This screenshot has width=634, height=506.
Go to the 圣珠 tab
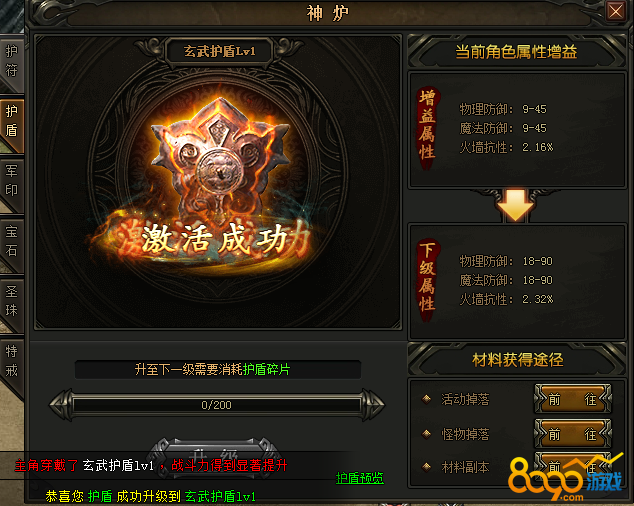point(11,301)
